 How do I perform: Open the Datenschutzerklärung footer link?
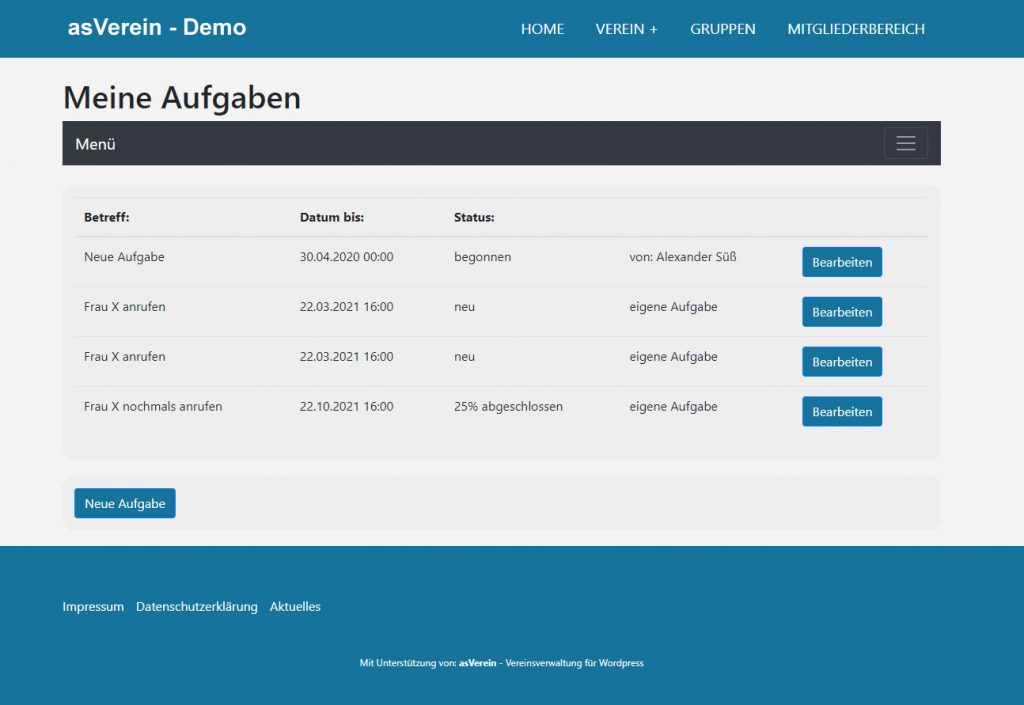coord(197,606)
